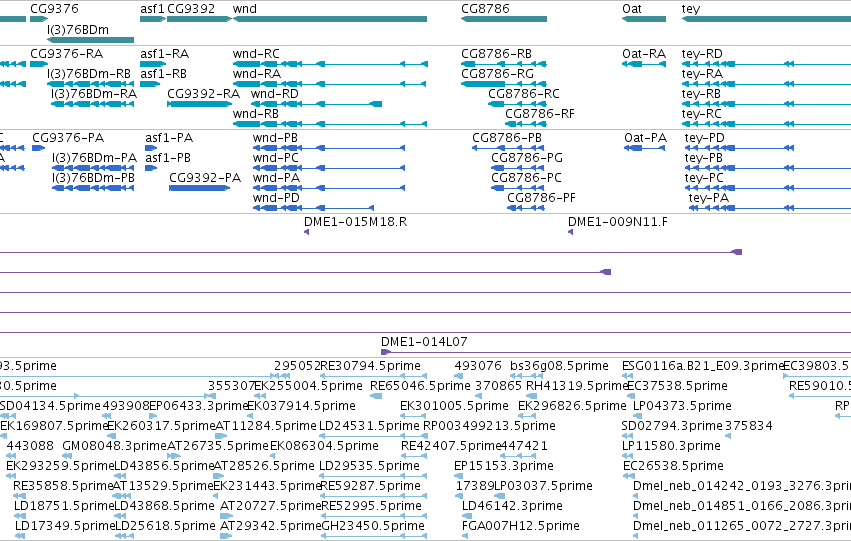Select transcript tey-RD
The width and height of the screenshot is (851, 541).
point(702,54)
